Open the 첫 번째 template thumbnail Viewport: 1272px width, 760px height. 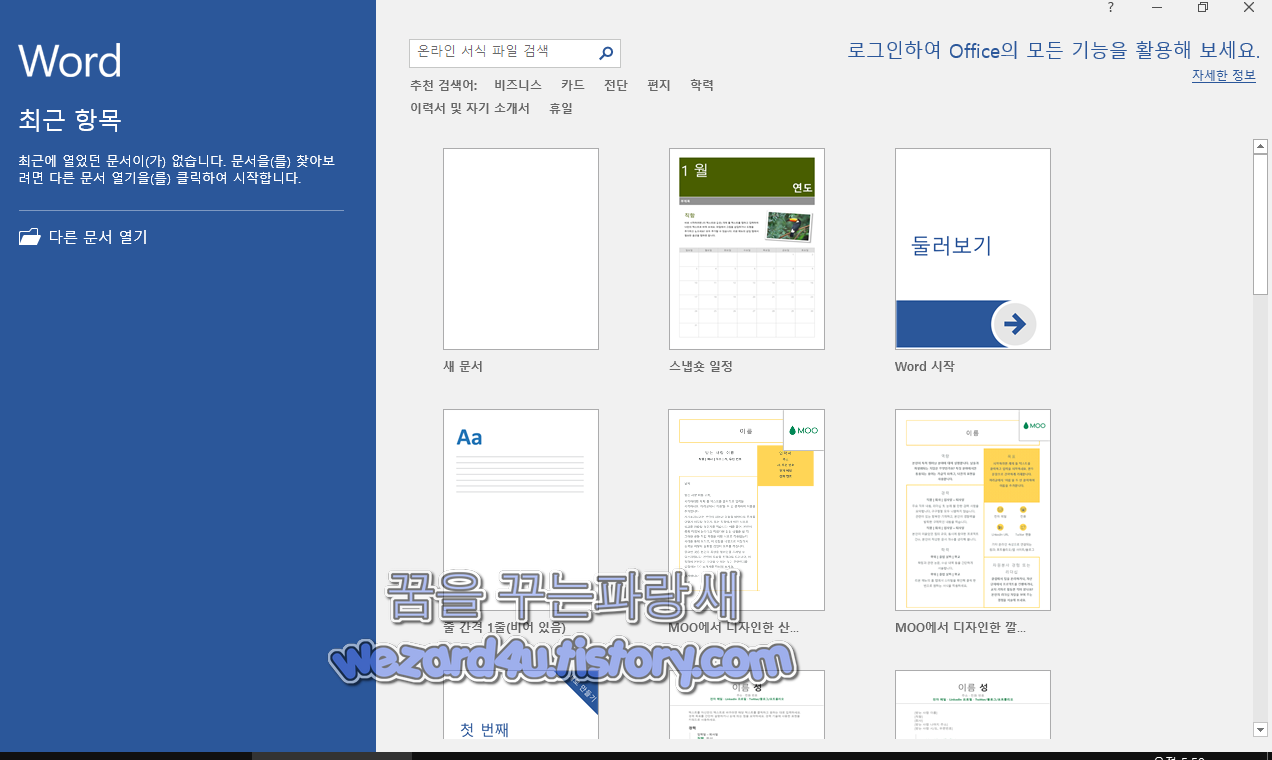521,705
